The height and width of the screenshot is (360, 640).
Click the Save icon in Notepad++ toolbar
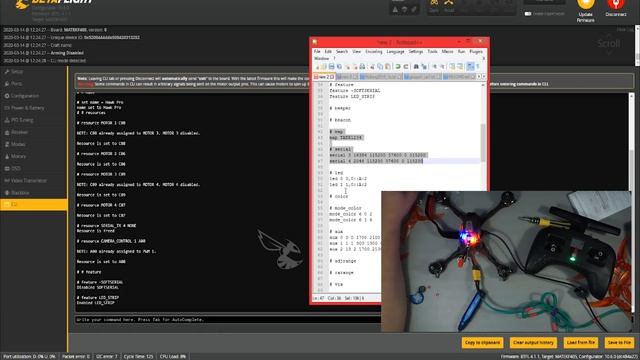(331, 67)
